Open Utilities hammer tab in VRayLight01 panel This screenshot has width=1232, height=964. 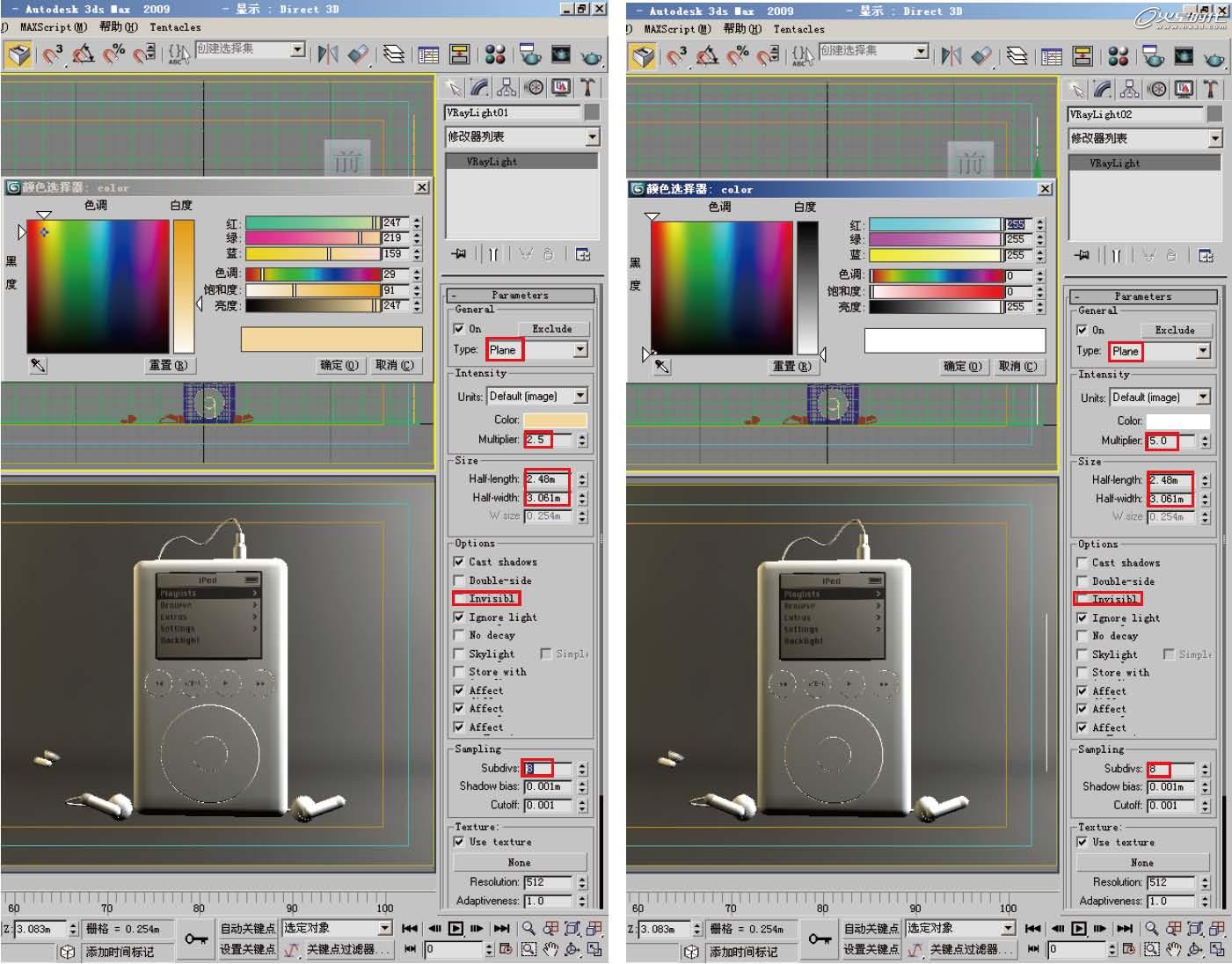coord(587,87)
